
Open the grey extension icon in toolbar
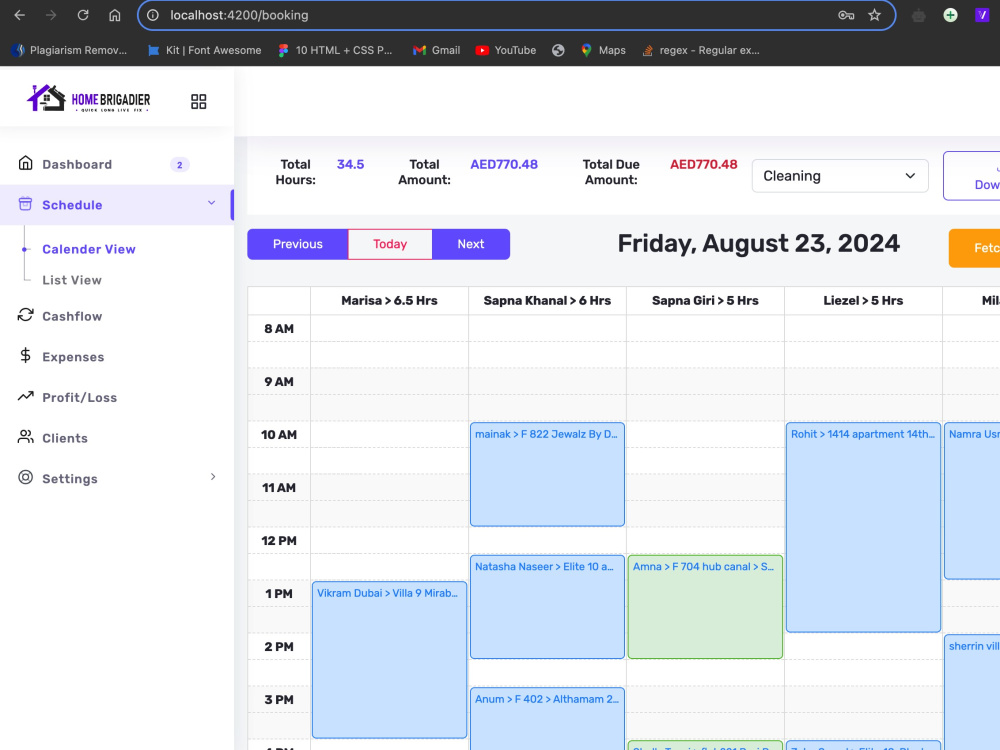tap(918, 16)
